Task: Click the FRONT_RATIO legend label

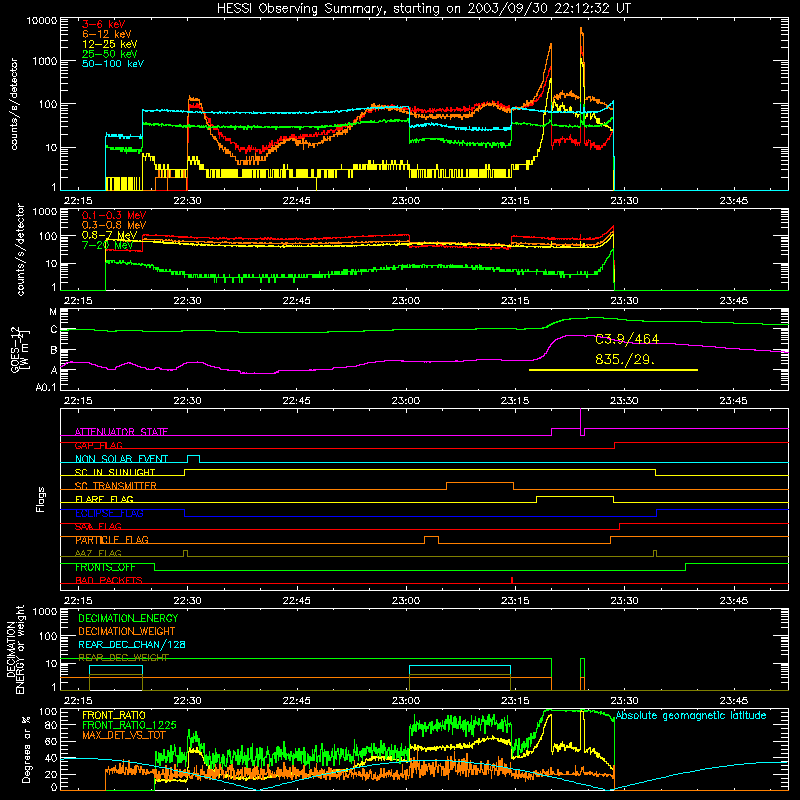Action: point(114,715)
